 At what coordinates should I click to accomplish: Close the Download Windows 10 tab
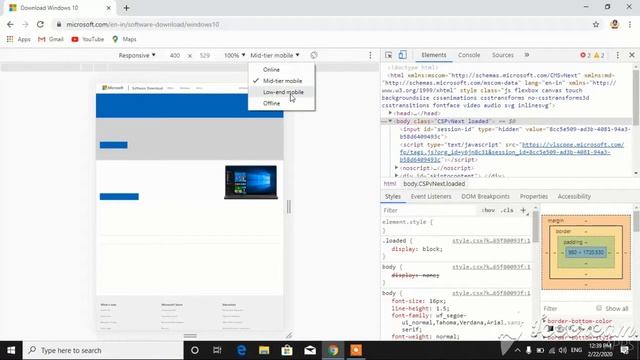coord(109,8)
